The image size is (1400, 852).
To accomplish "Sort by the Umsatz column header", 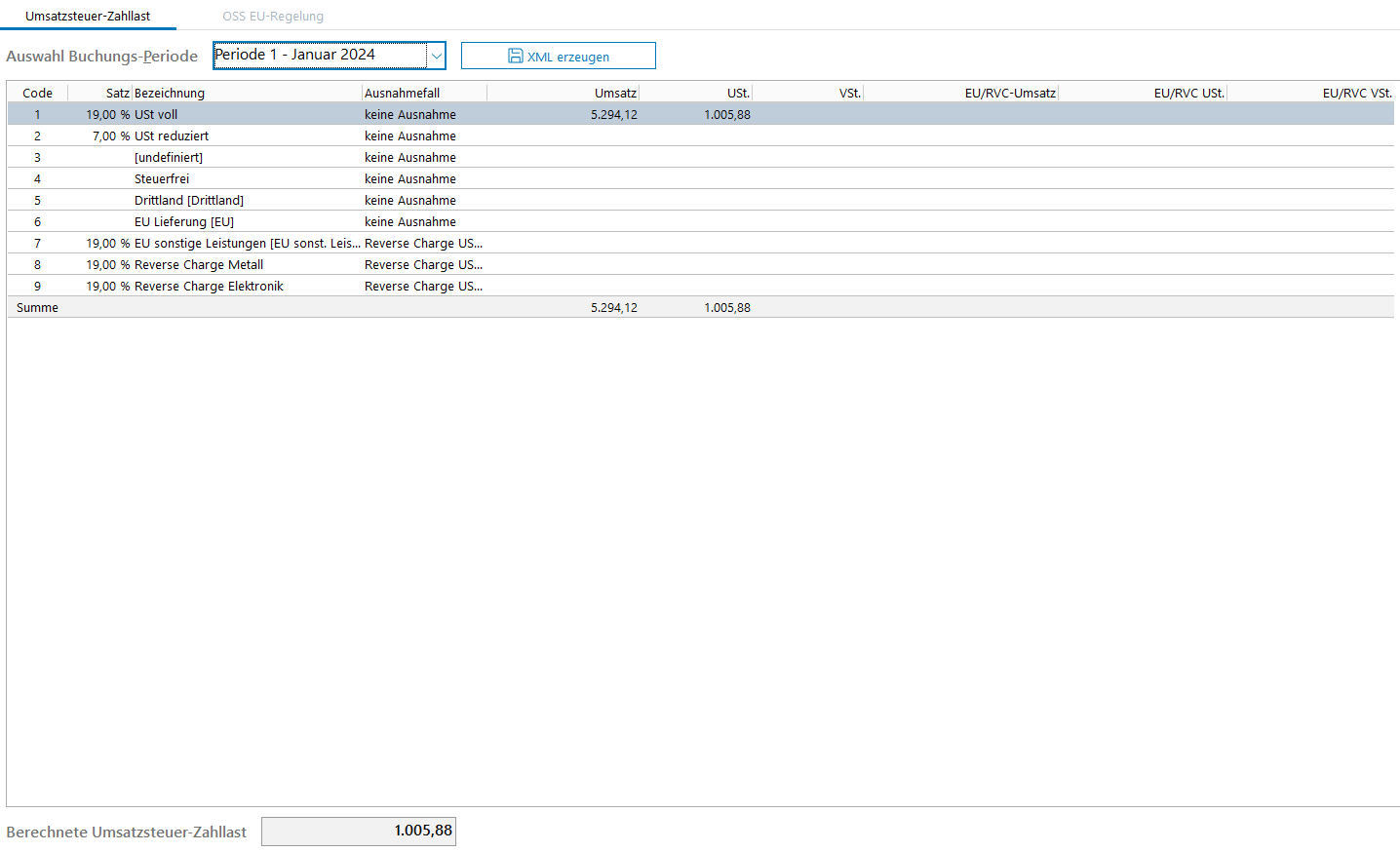I will pyautogui.click(x=615, y=94).
